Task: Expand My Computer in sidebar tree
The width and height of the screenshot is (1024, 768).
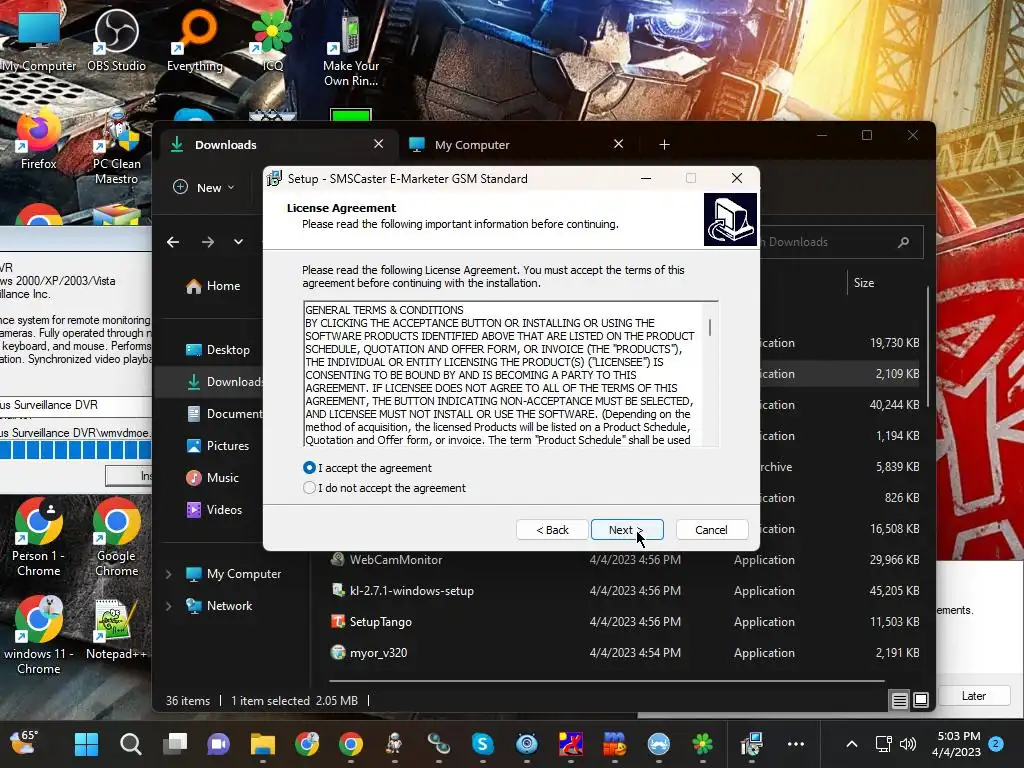Action: pos(168,574)
